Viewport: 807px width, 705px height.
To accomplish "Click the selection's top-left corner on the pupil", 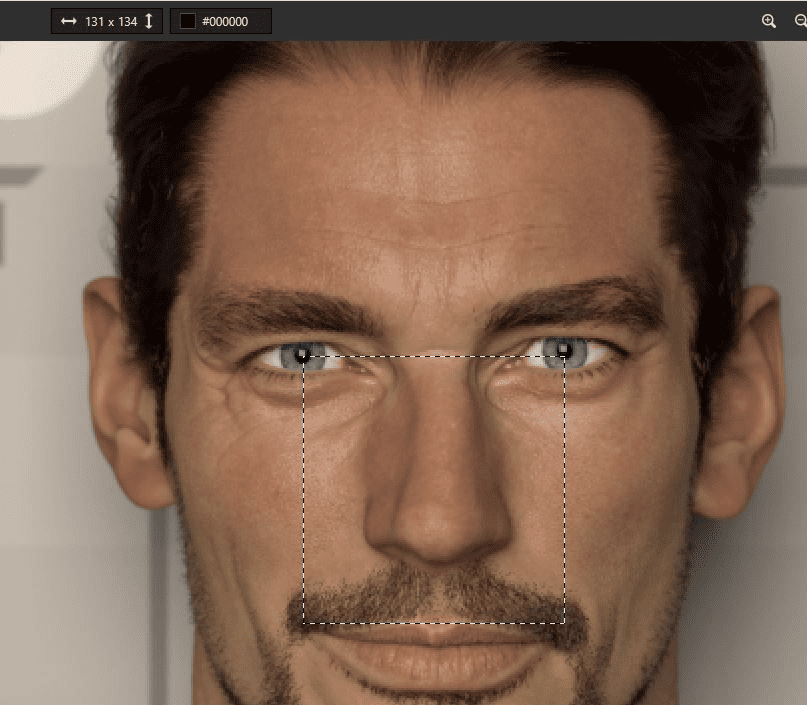I will 303,356.
